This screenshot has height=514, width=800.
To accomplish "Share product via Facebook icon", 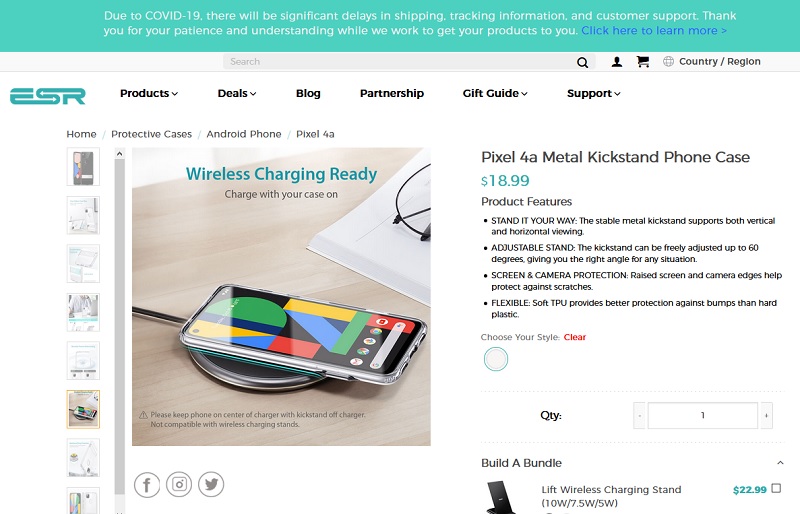I will pos(147,484).
